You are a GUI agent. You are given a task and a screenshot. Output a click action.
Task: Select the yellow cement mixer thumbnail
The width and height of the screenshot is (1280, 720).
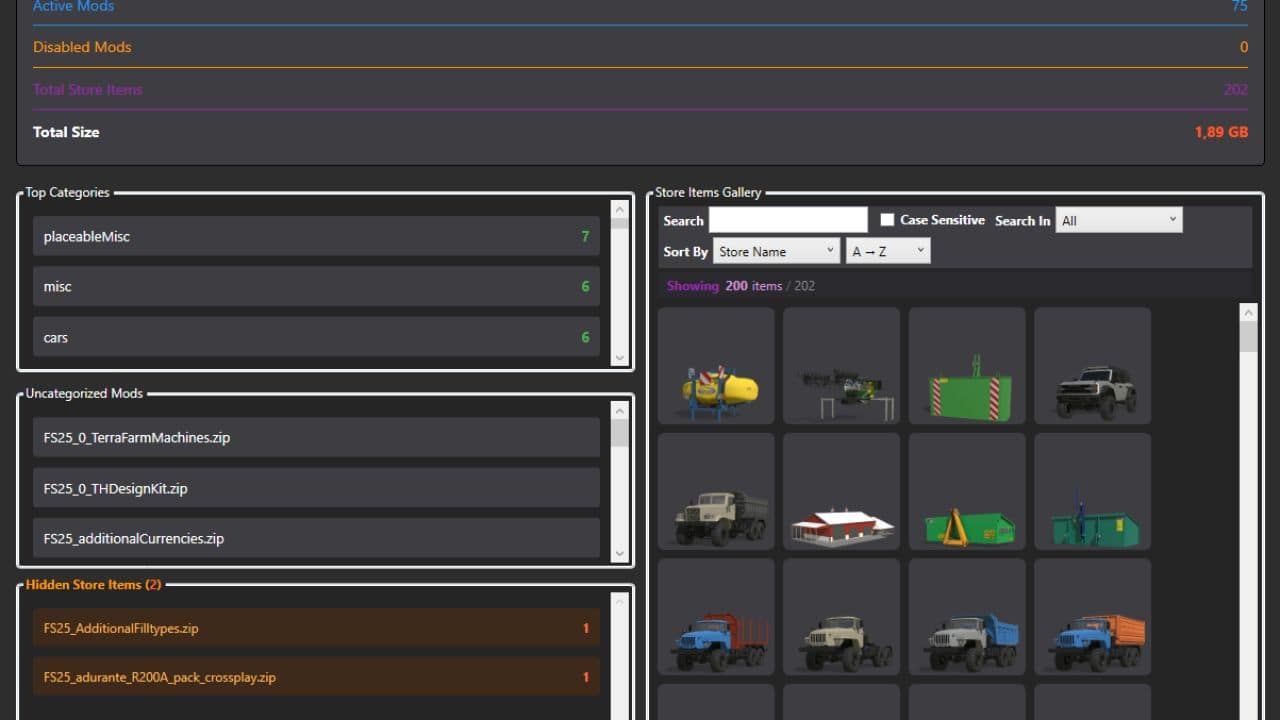click(x=716, y=365)
